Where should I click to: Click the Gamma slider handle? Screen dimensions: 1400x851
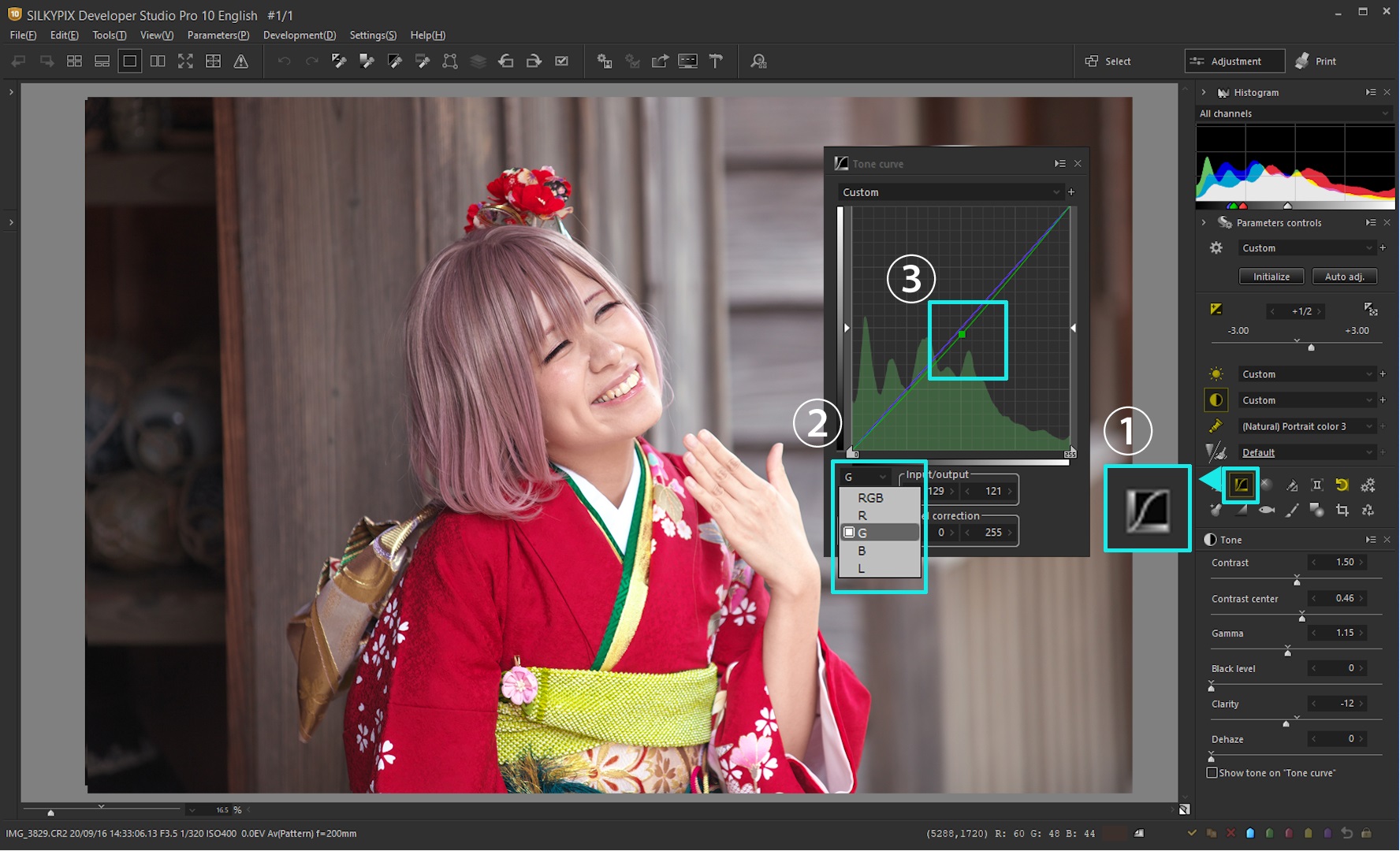click(1287, 652)
